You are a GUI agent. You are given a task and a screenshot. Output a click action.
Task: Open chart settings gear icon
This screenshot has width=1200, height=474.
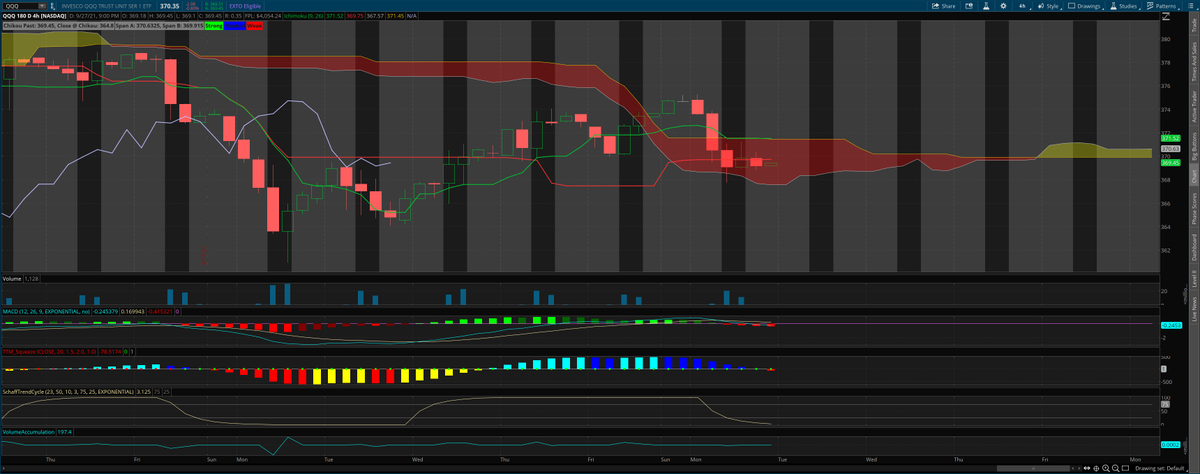point(1003,6)
